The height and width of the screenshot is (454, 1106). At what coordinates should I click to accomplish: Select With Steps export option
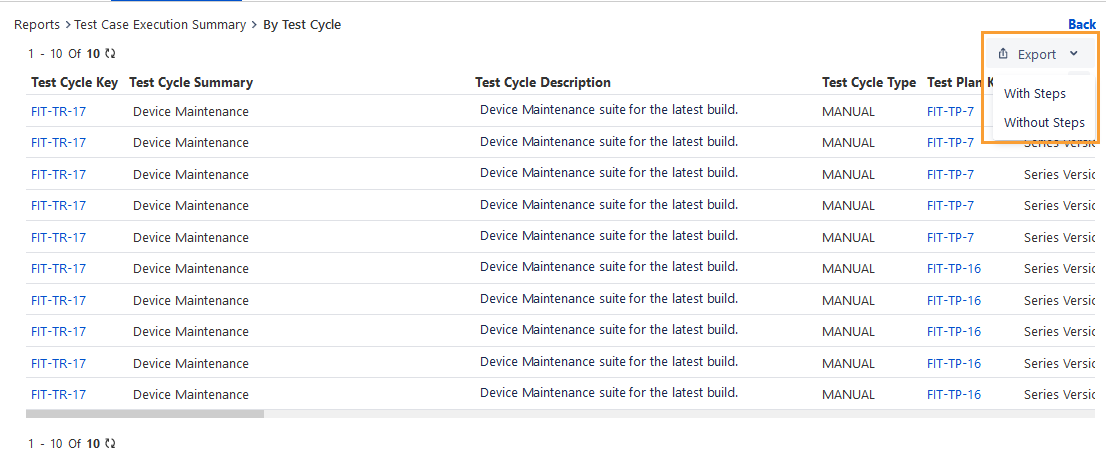click(x=1034, y=93)
